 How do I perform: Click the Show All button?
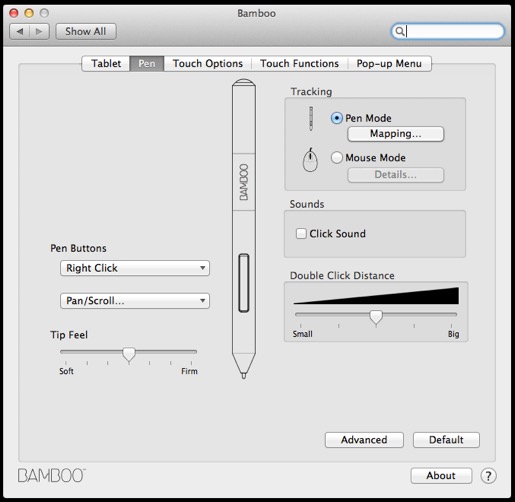86,32
